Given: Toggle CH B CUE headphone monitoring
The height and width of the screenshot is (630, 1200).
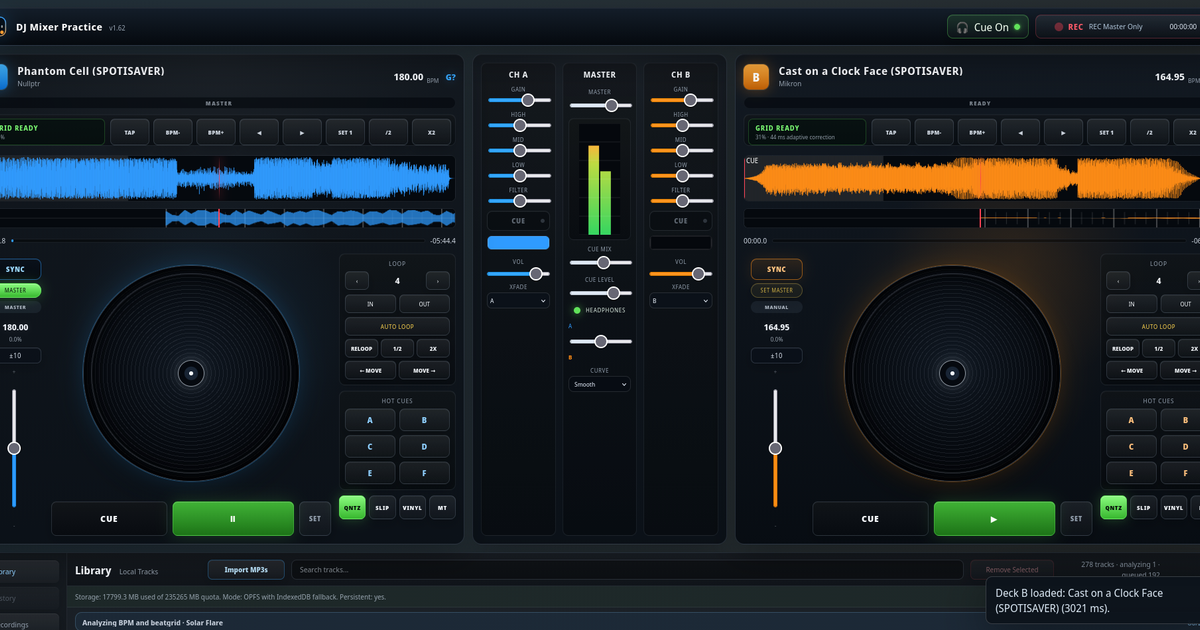Looking at the screenshot, I should pos(681,221).
